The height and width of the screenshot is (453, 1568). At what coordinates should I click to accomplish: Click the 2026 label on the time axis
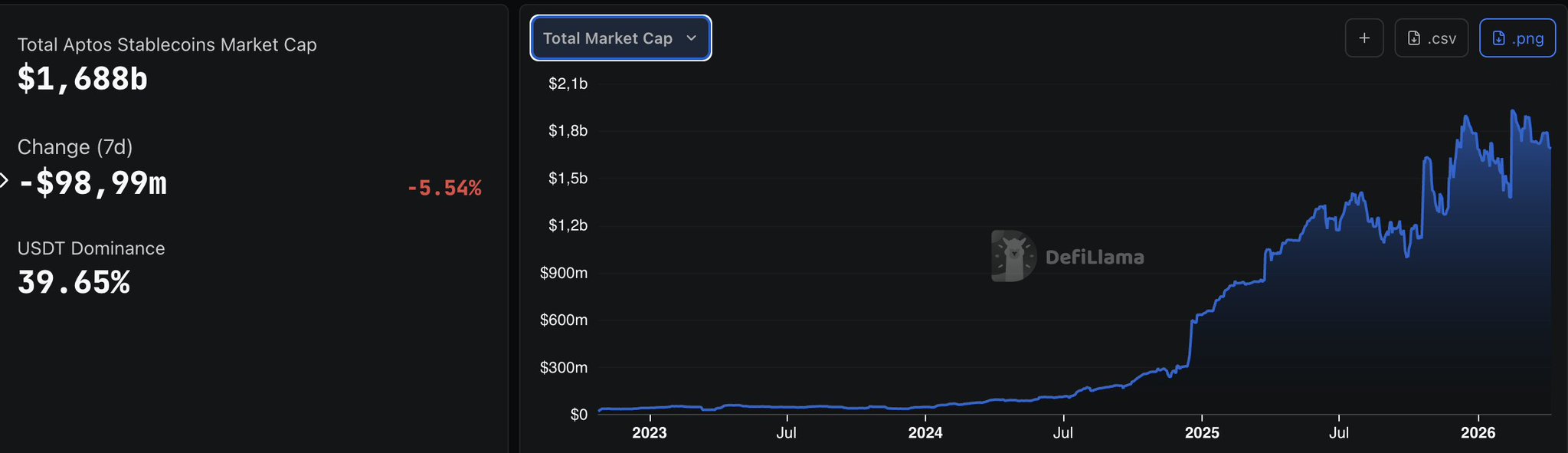pyautogui.click(x=1478, y=432)
